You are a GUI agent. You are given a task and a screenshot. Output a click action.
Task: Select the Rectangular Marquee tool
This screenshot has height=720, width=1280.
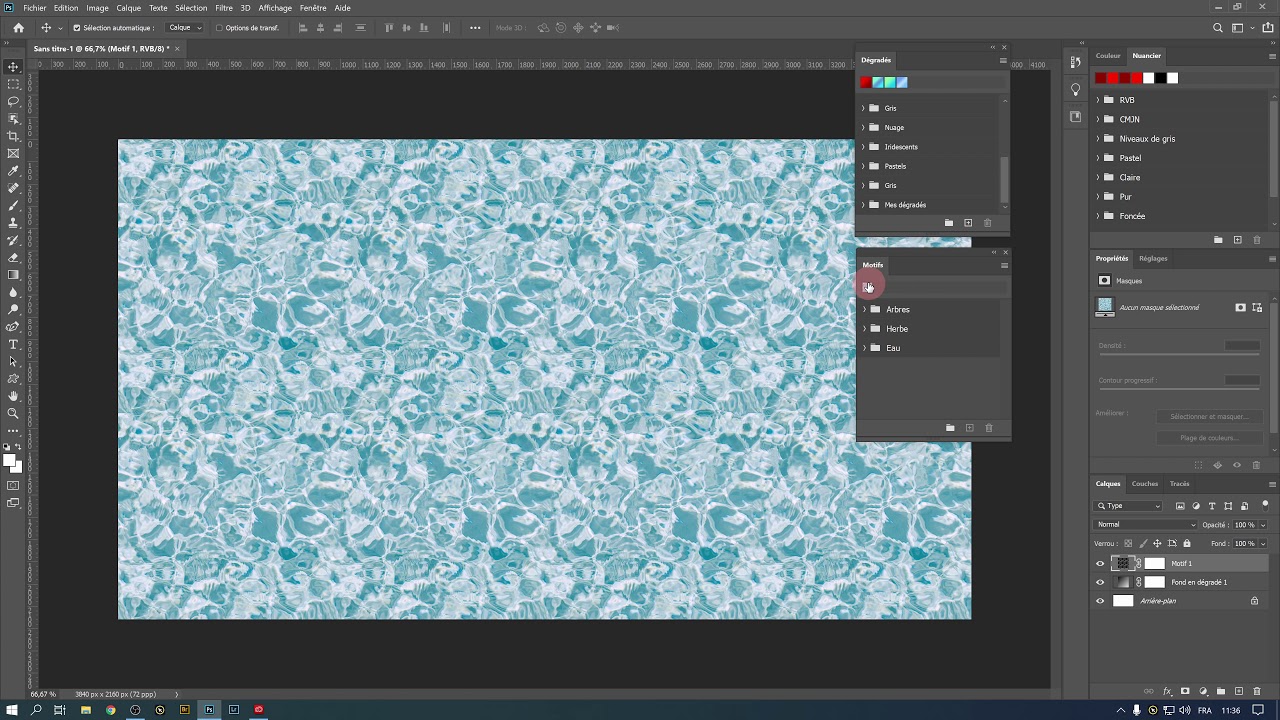pos(13,84)
